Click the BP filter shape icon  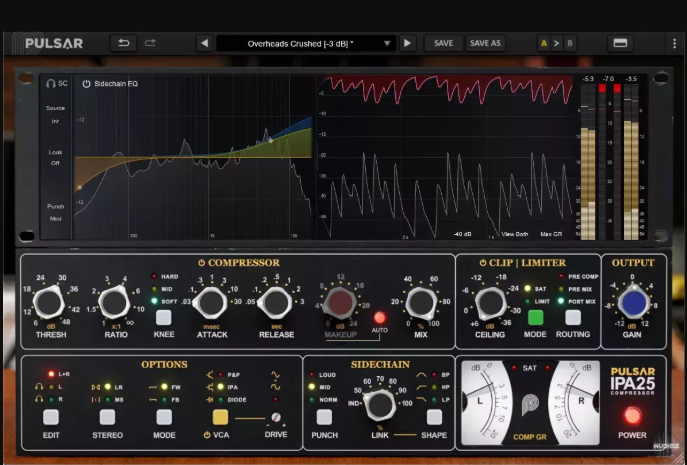pyautogui.click(x=421, y=375)
